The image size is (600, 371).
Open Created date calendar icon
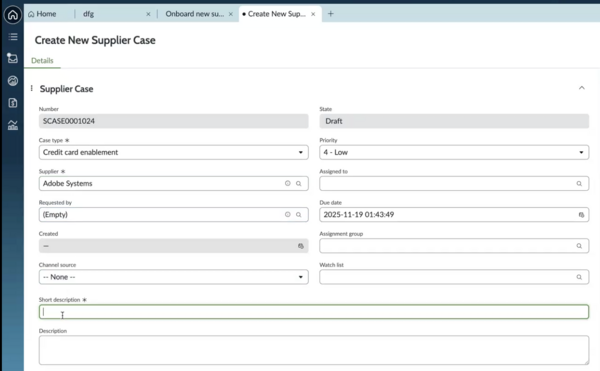pyautogui.click(x=301, y=246)
